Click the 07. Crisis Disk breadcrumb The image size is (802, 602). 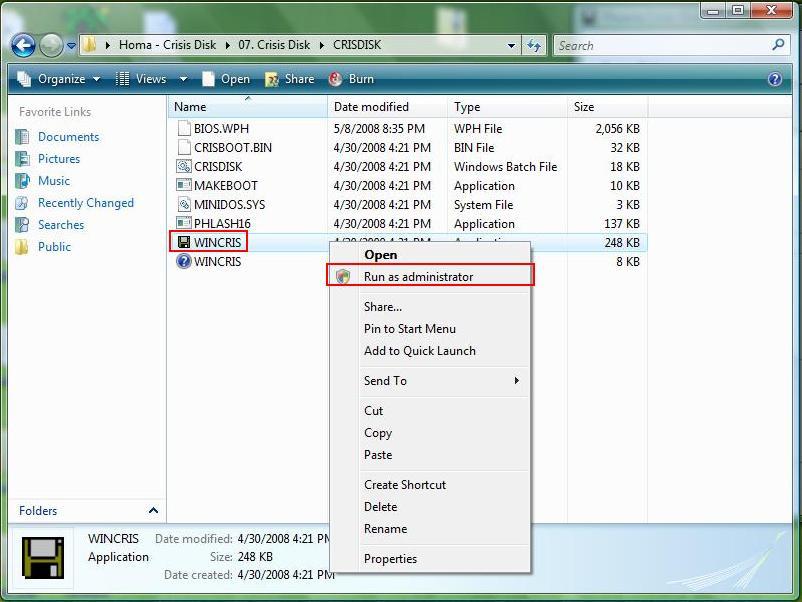point(274,45)
